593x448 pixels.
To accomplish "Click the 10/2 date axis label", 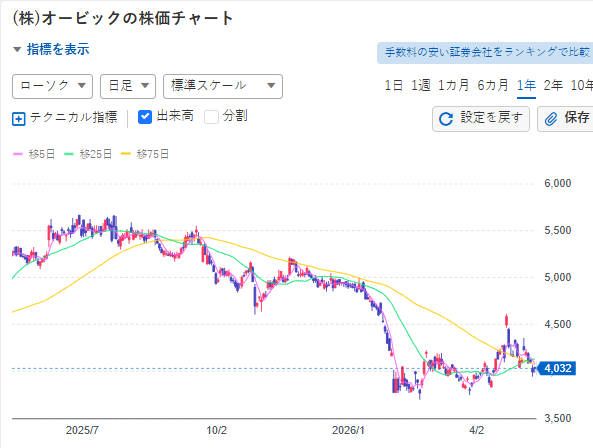I will click(x=217, y=430).
